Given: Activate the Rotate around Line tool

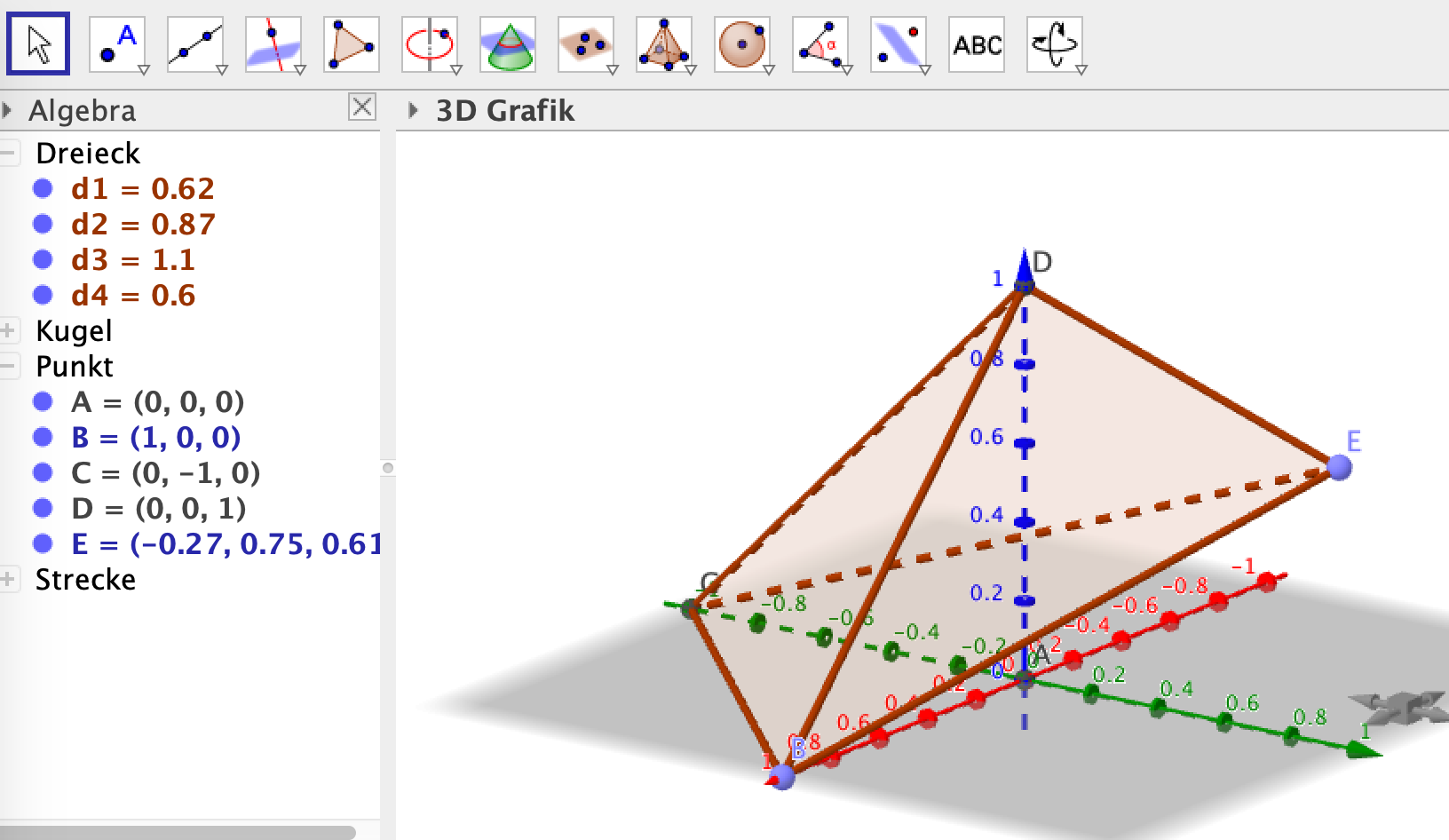Looking at the screenshot, I should [431, 42].
